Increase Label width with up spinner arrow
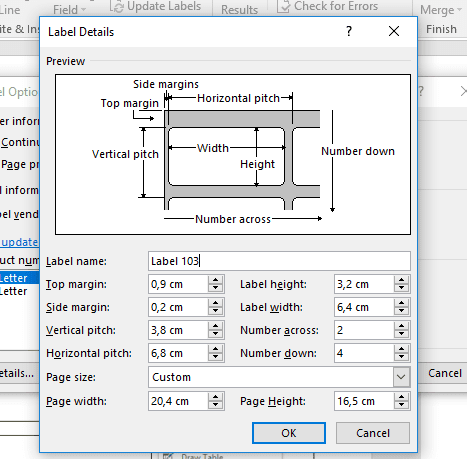This screenshot has height=459, width=467. tap(401, 303)
